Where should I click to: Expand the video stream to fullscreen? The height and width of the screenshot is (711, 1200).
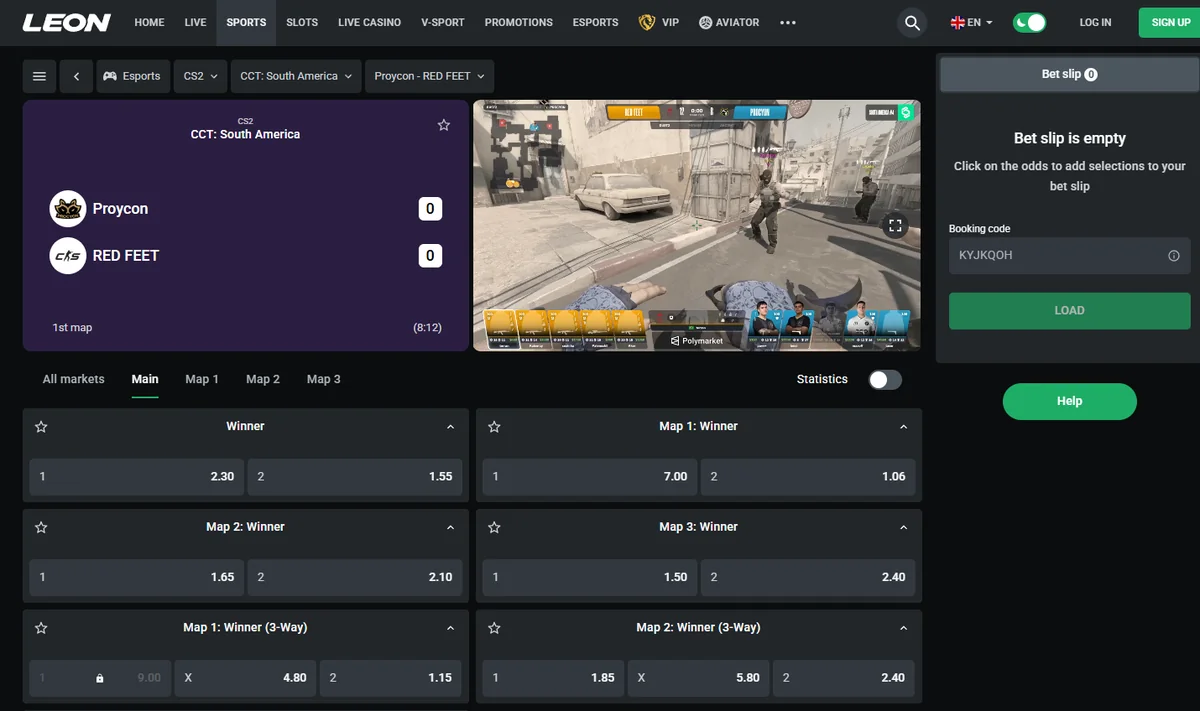pos(896,226)
